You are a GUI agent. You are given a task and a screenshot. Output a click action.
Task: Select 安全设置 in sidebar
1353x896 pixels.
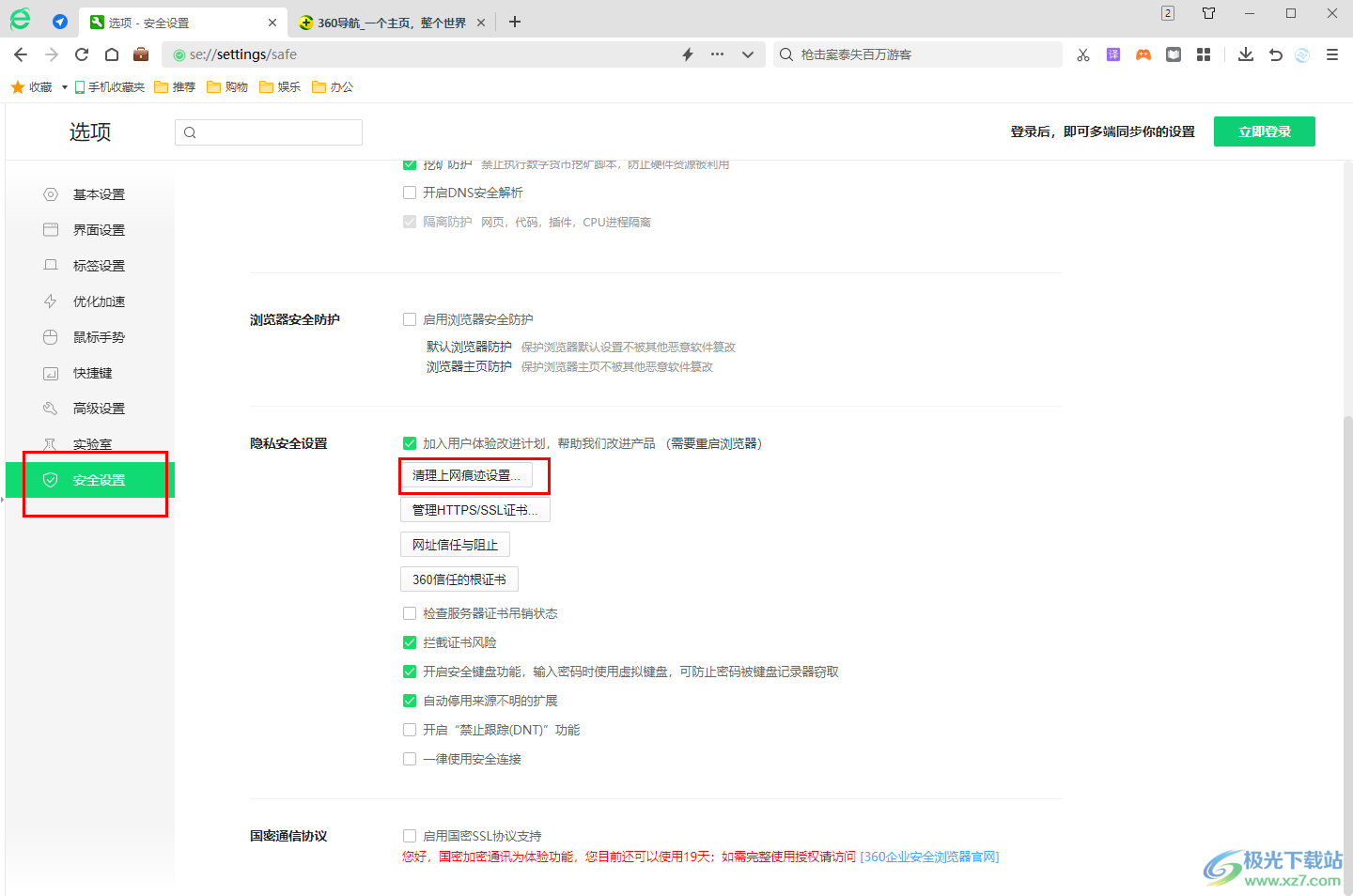tap(90, 480)
